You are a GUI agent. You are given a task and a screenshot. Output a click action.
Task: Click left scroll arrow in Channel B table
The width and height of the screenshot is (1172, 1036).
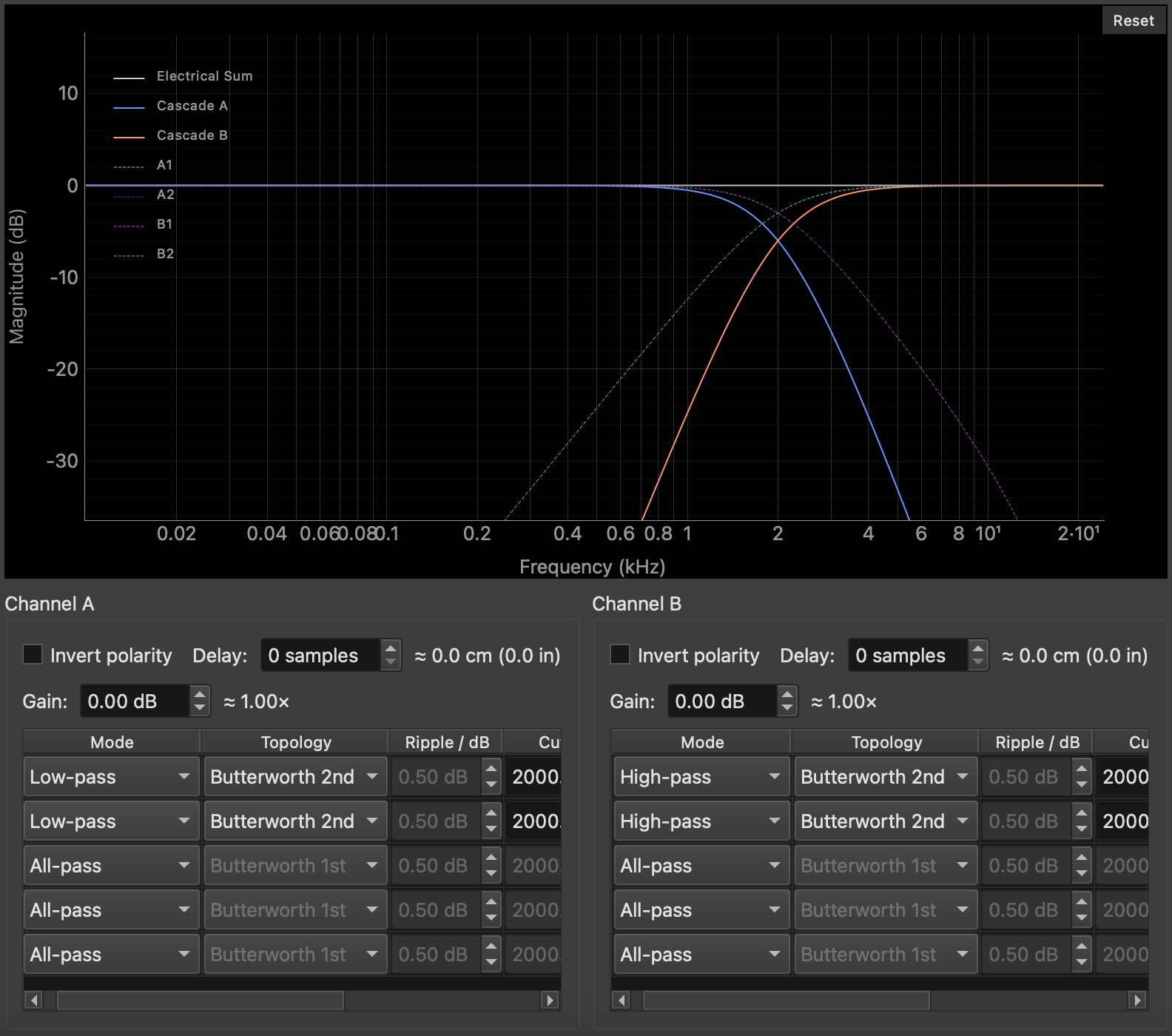(x=622, y=1000)
